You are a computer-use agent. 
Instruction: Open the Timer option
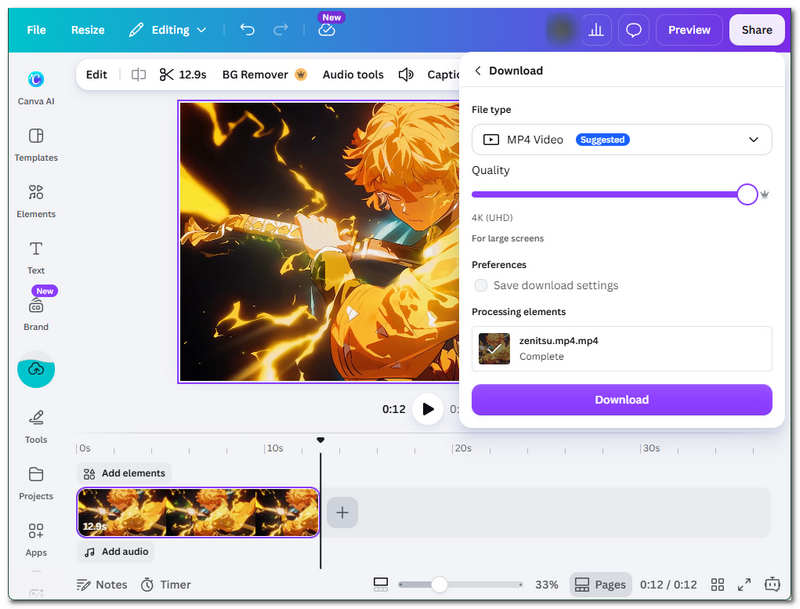point(166,585)
